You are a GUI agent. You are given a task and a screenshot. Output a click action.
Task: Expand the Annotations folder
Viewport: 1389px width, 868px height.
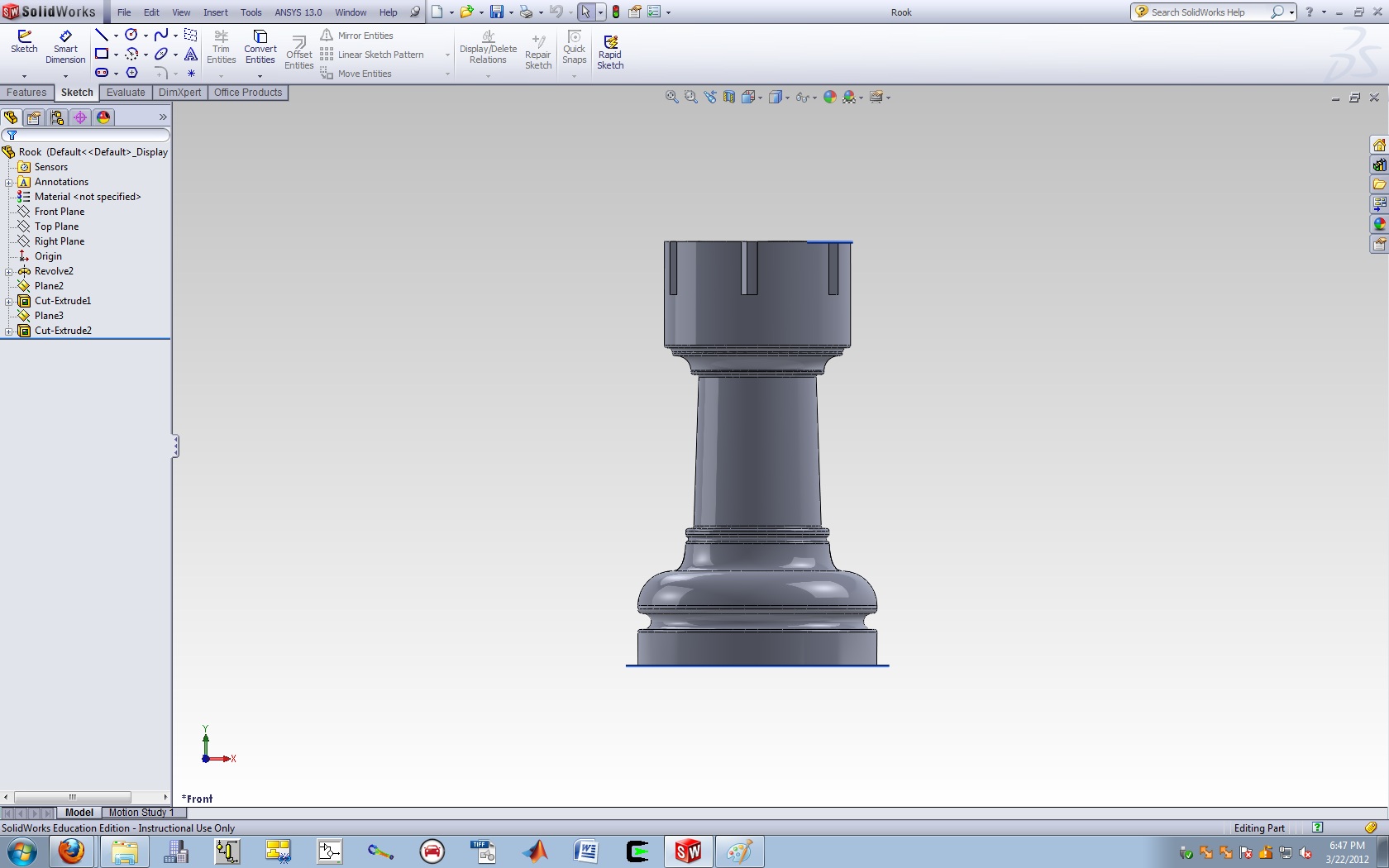(9, 182)
